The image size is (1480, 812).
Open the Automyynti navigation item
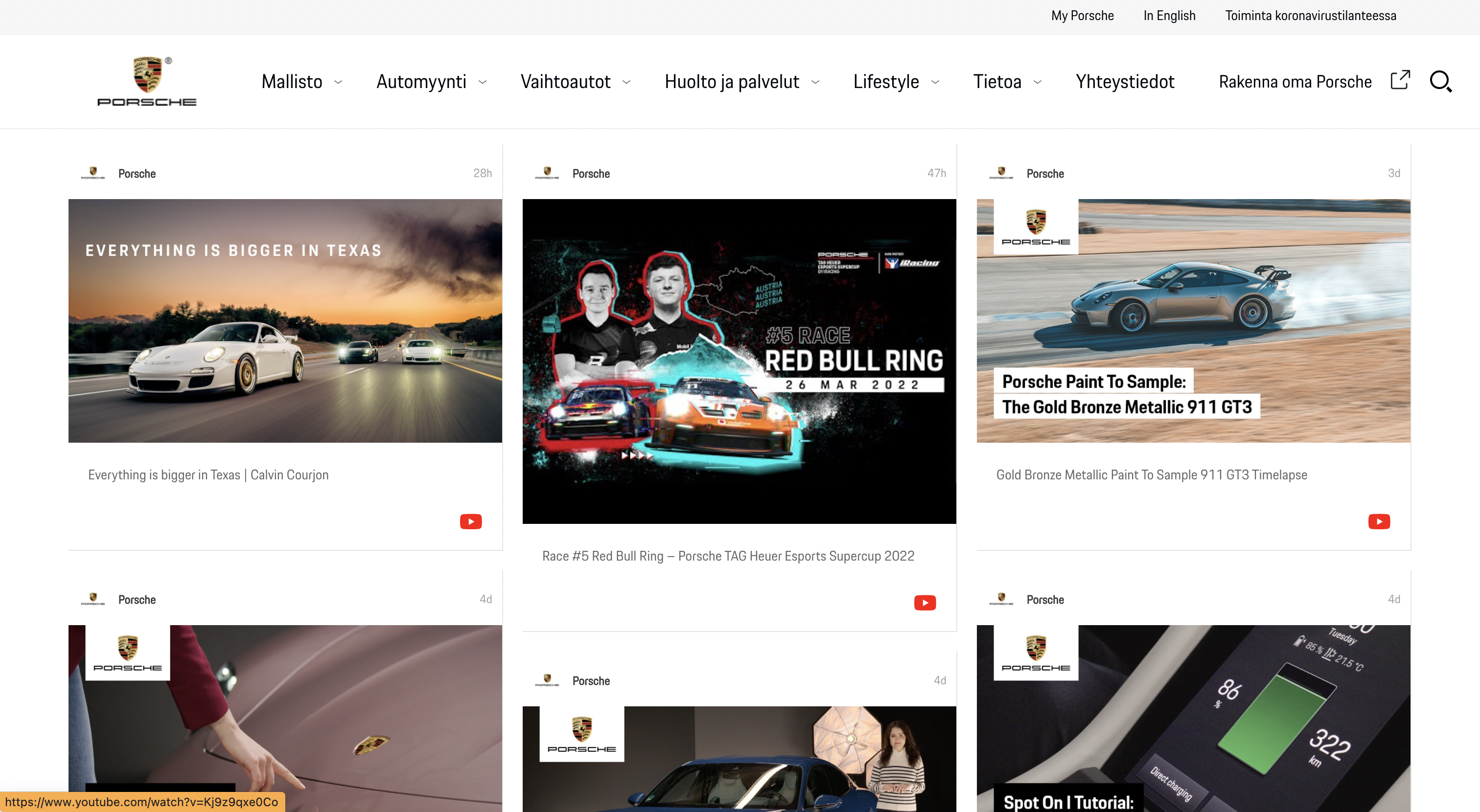421,82
